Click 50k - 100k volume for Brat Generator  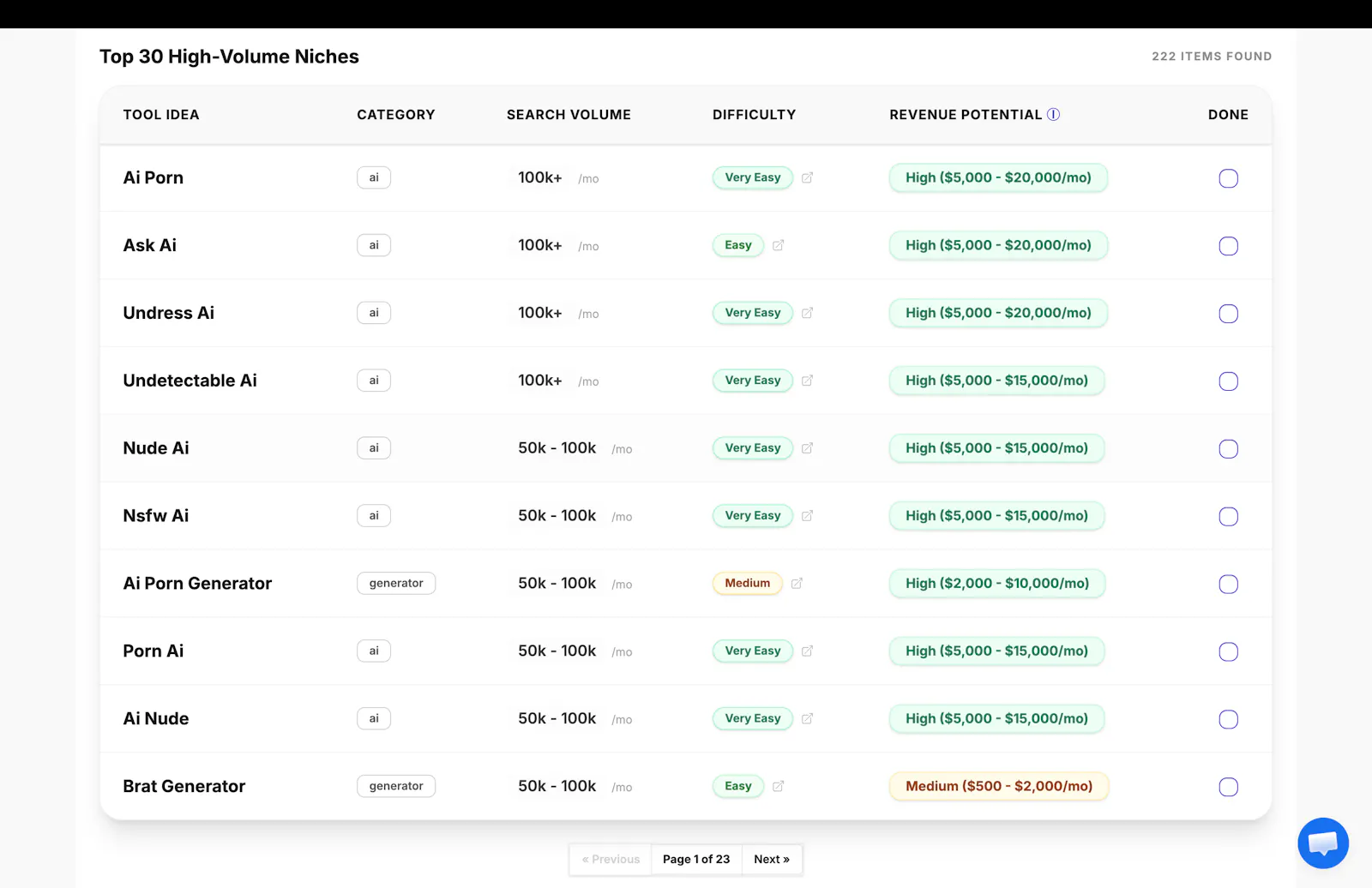pyautogui.click(x=557, y=786)
